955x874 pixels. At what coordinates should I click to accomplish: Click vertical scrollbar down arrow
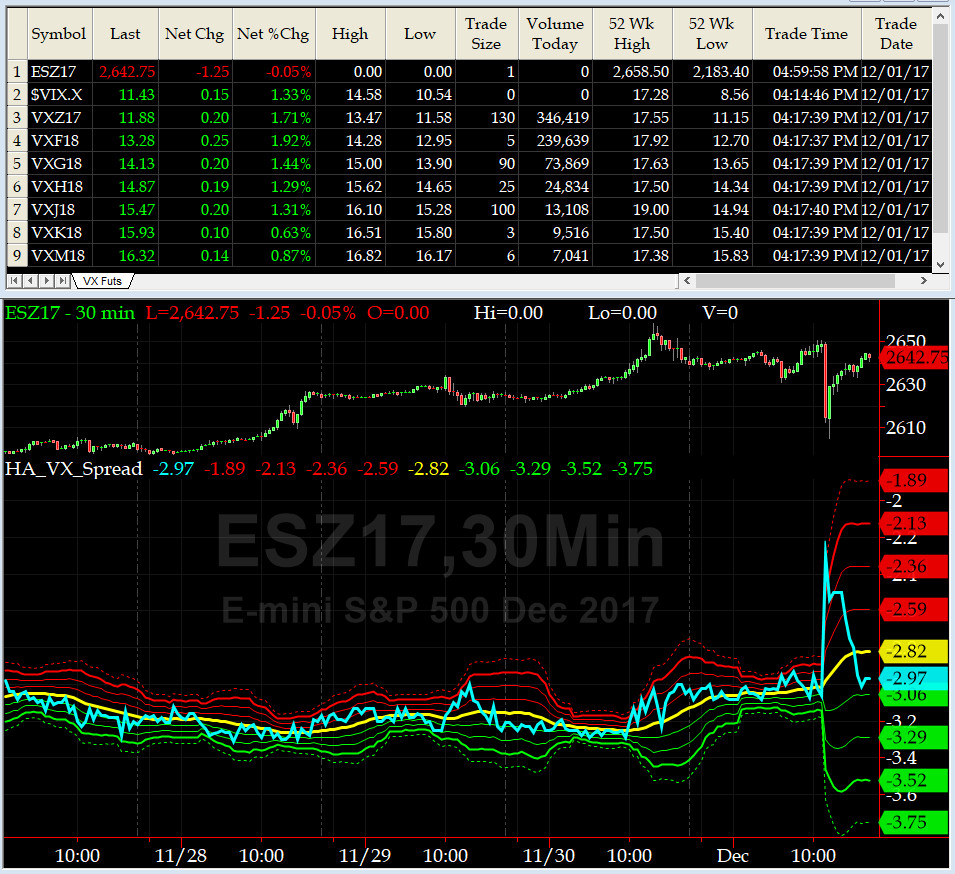[x=940, y=264]
